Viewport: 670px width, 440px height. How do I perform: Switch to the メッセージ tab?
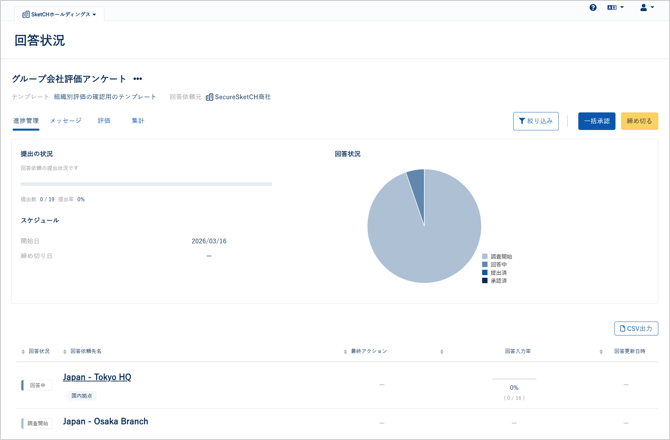[x=66, y=121]
